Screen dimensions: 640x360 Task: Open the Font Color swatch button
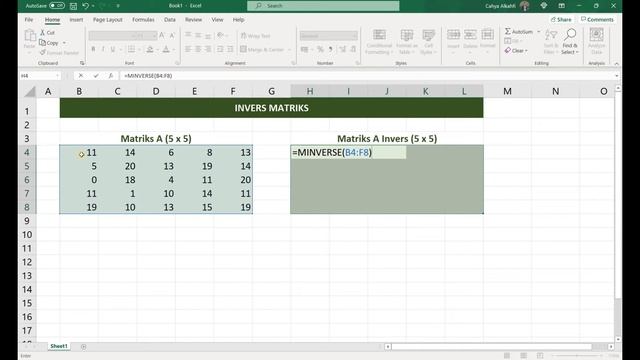point(166,49)
